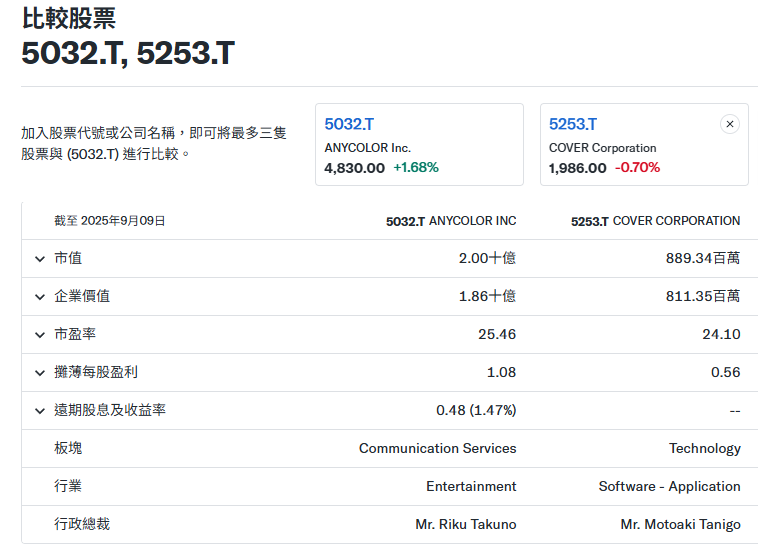Click the 1,986.00 price of COVER
The image size is (758, 549).
tap(577, 168)
